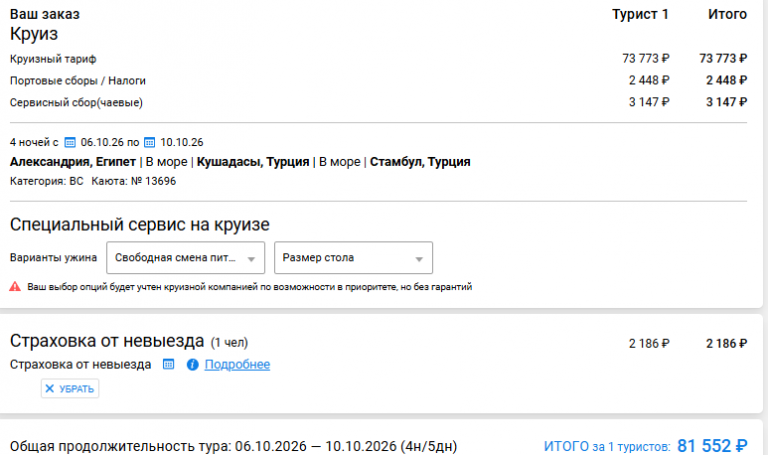This screenshot has height=455, width=768.
Task: Click the Портовые сборы / Налоги label
Action: [x=77, y=81]
